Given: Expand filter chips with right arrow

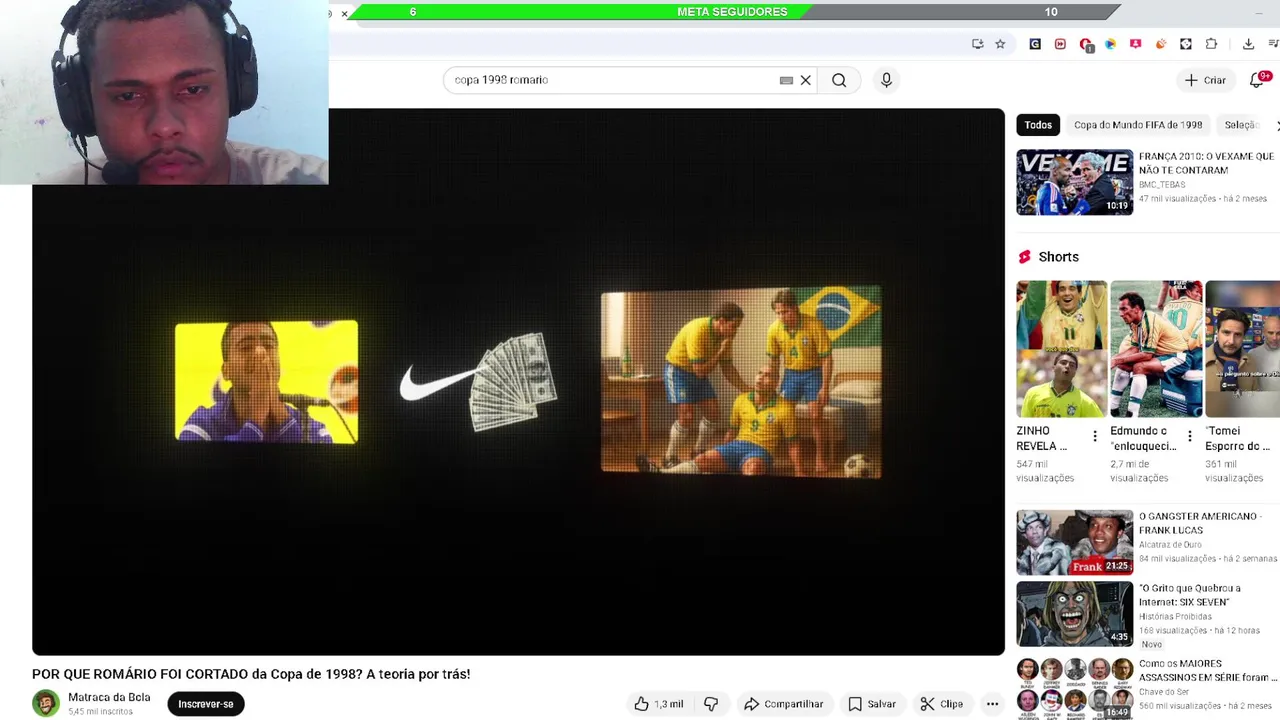Looking at the screenshot, I should point(1276,125).
